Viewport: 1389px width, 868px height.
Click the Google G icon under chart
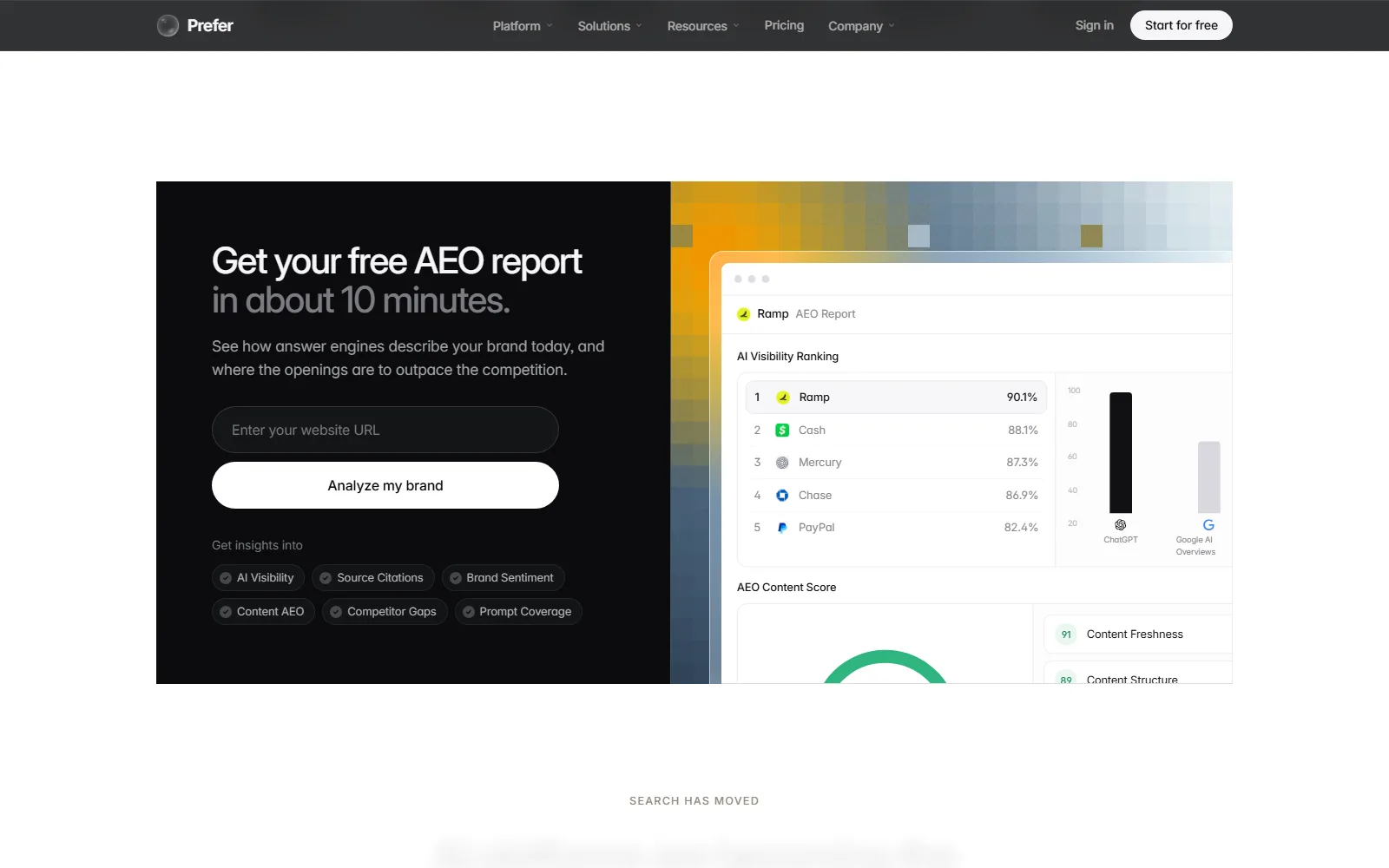1208,525
